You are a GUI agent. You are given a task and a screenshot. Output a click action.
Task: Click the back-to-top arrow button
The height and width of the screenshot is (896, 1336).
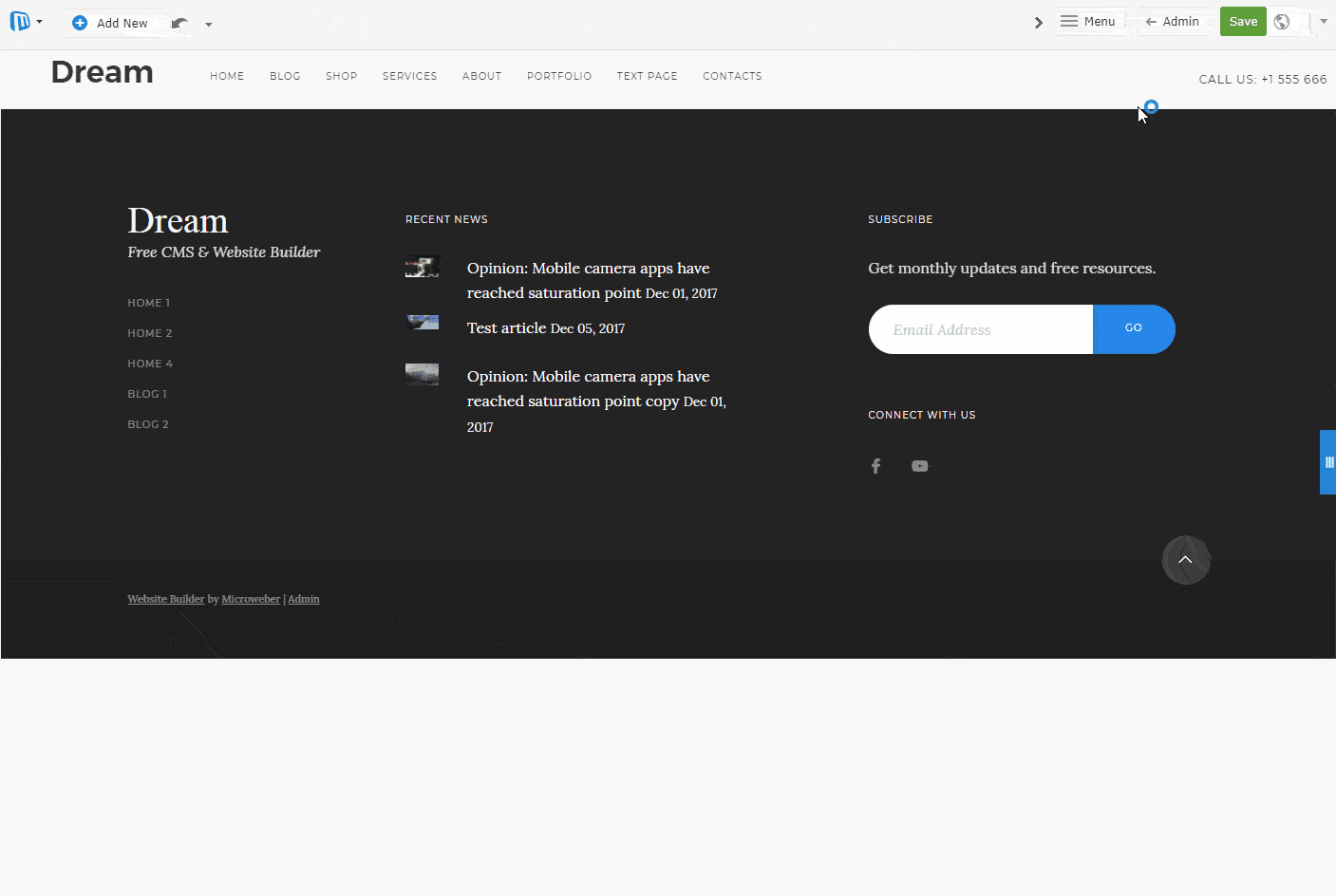1186,560
